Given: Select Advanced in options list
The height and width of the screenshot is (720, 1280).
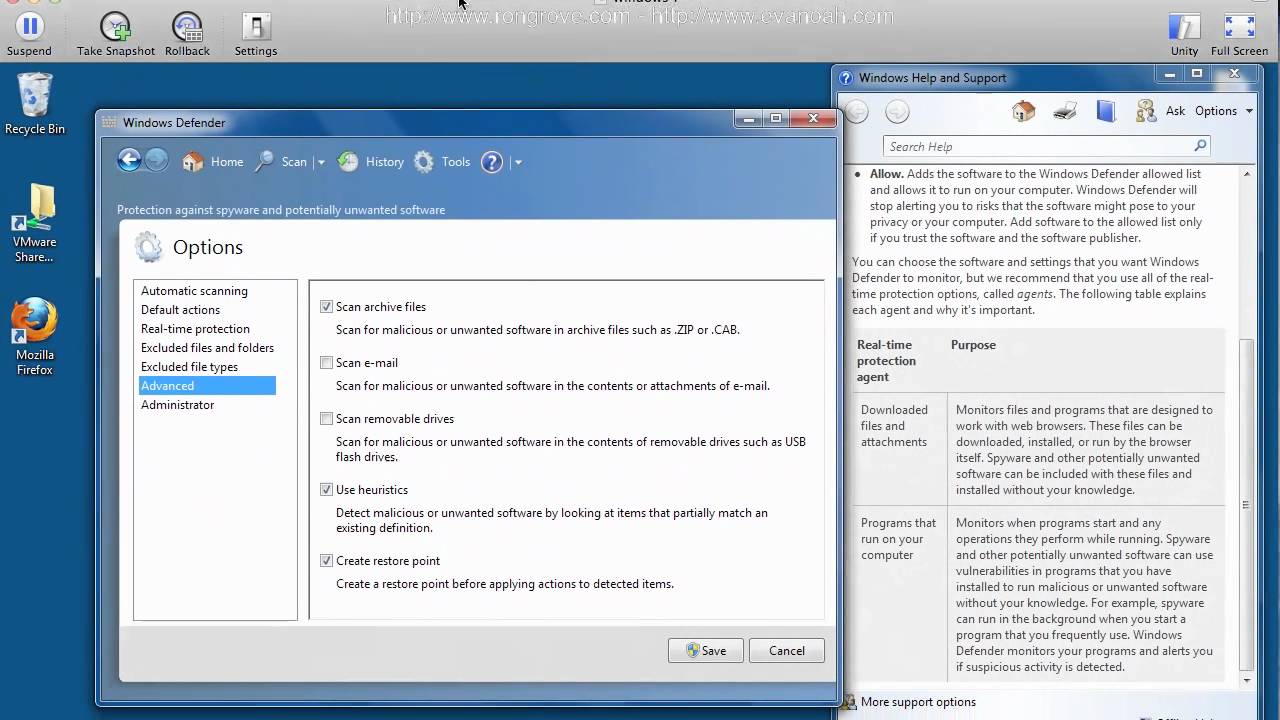Looking at the screenshot, I should [207, 386].
